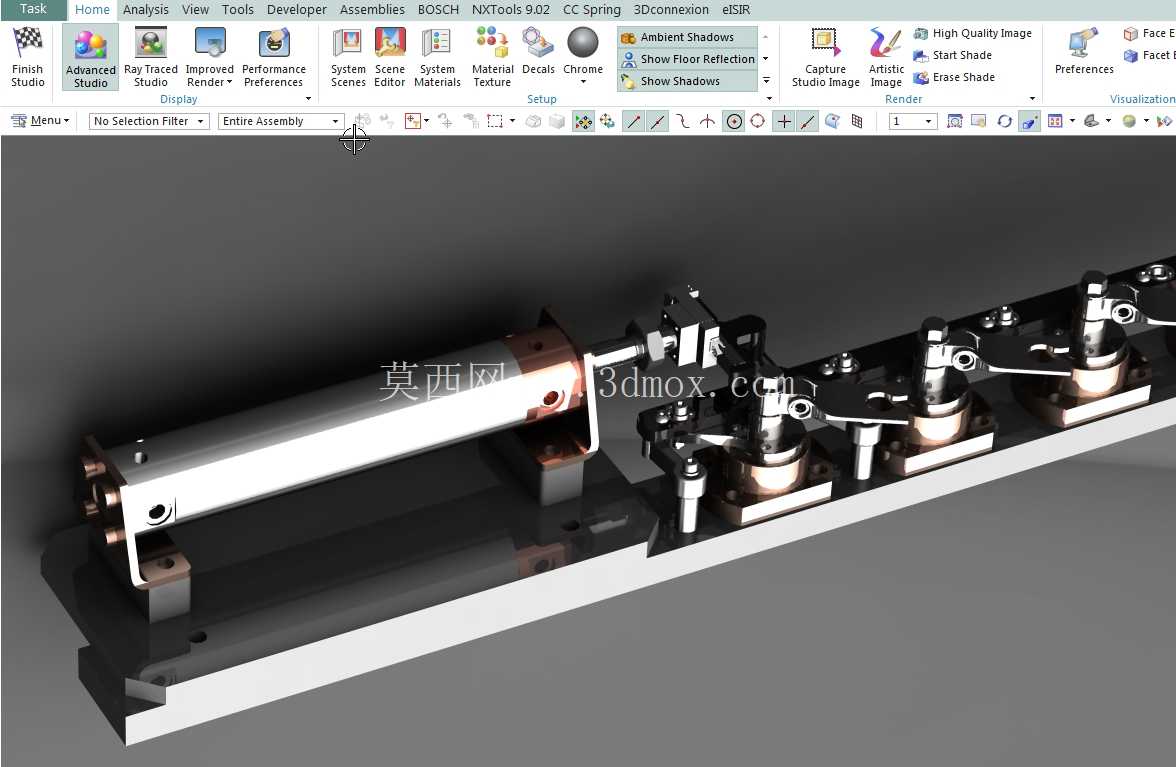Toggle snap to intersection point

coord(707,121)
